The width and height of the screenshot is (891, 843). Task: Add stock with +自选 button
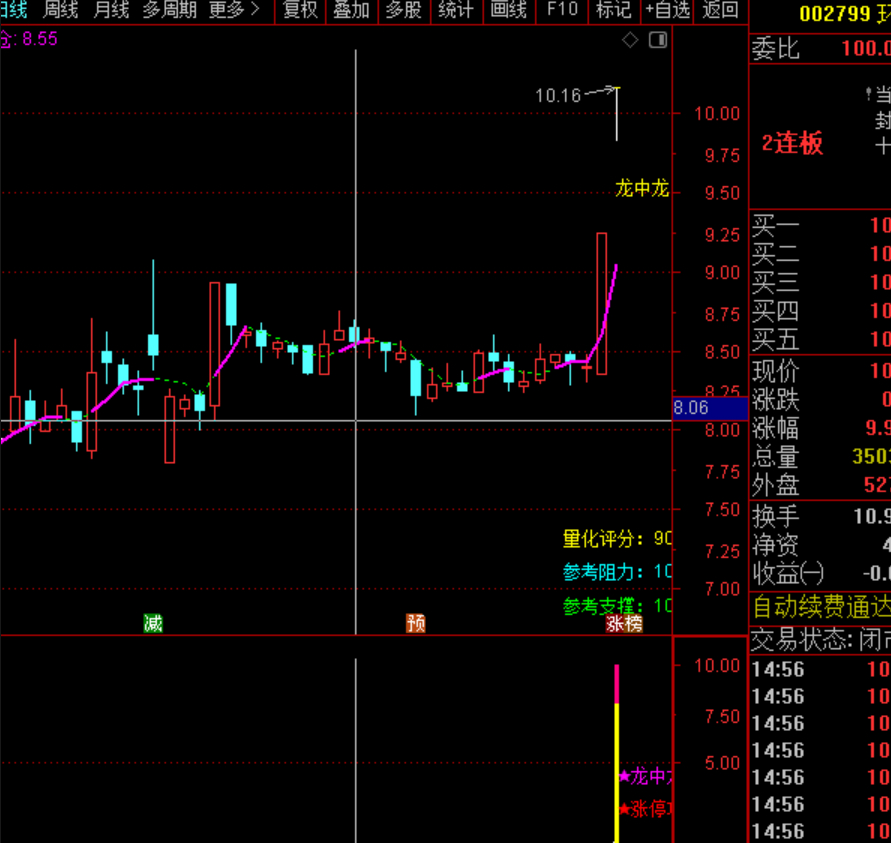coord(667,10)
